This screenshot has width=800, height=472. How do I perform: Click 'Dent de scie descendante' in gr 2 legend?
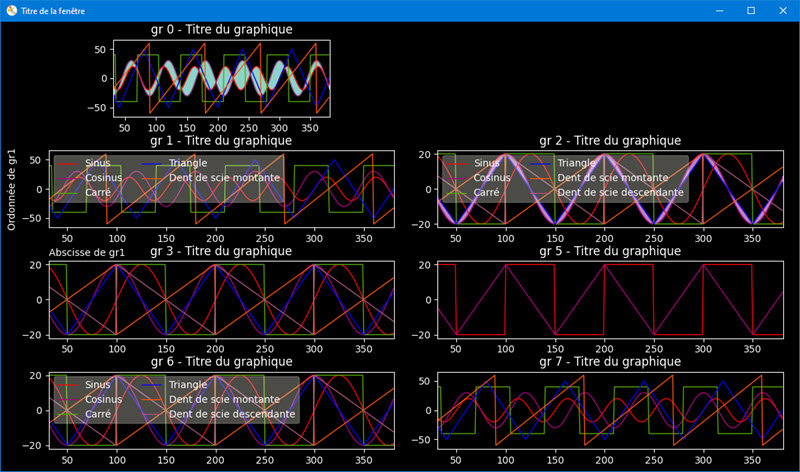point(620,192)
